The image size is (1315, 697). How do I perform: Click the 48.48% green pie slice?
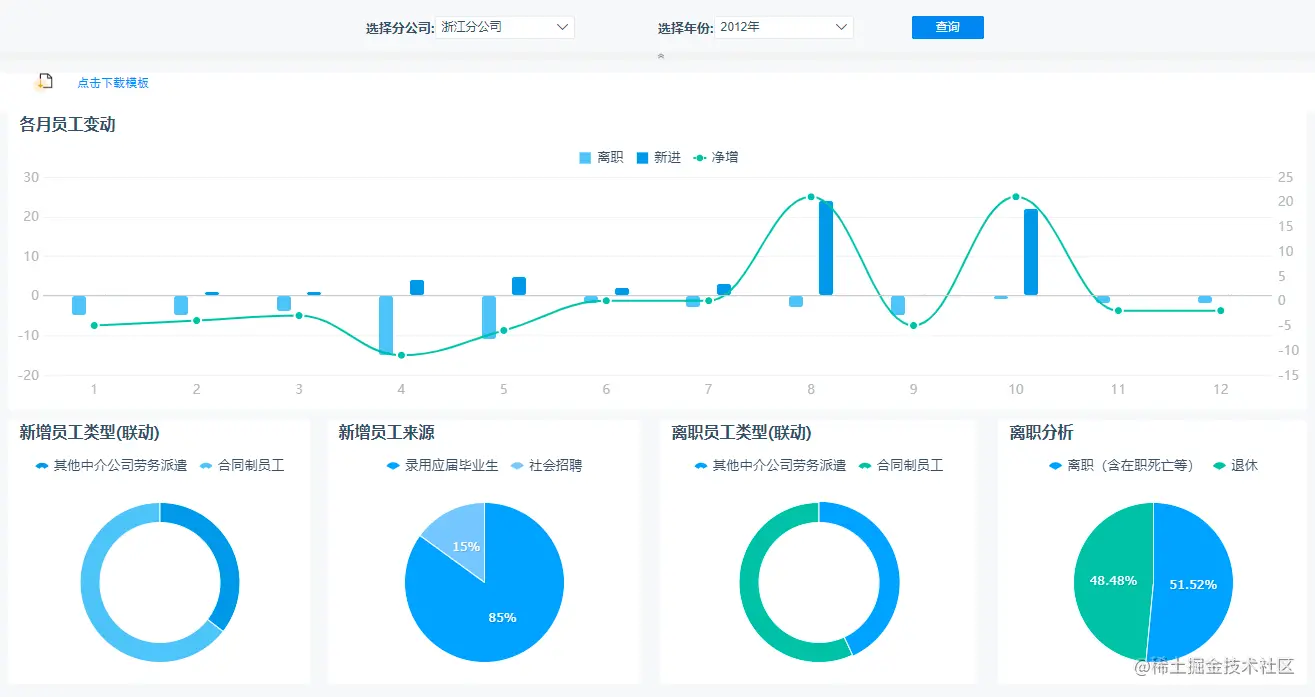(x=1113, y=580)
